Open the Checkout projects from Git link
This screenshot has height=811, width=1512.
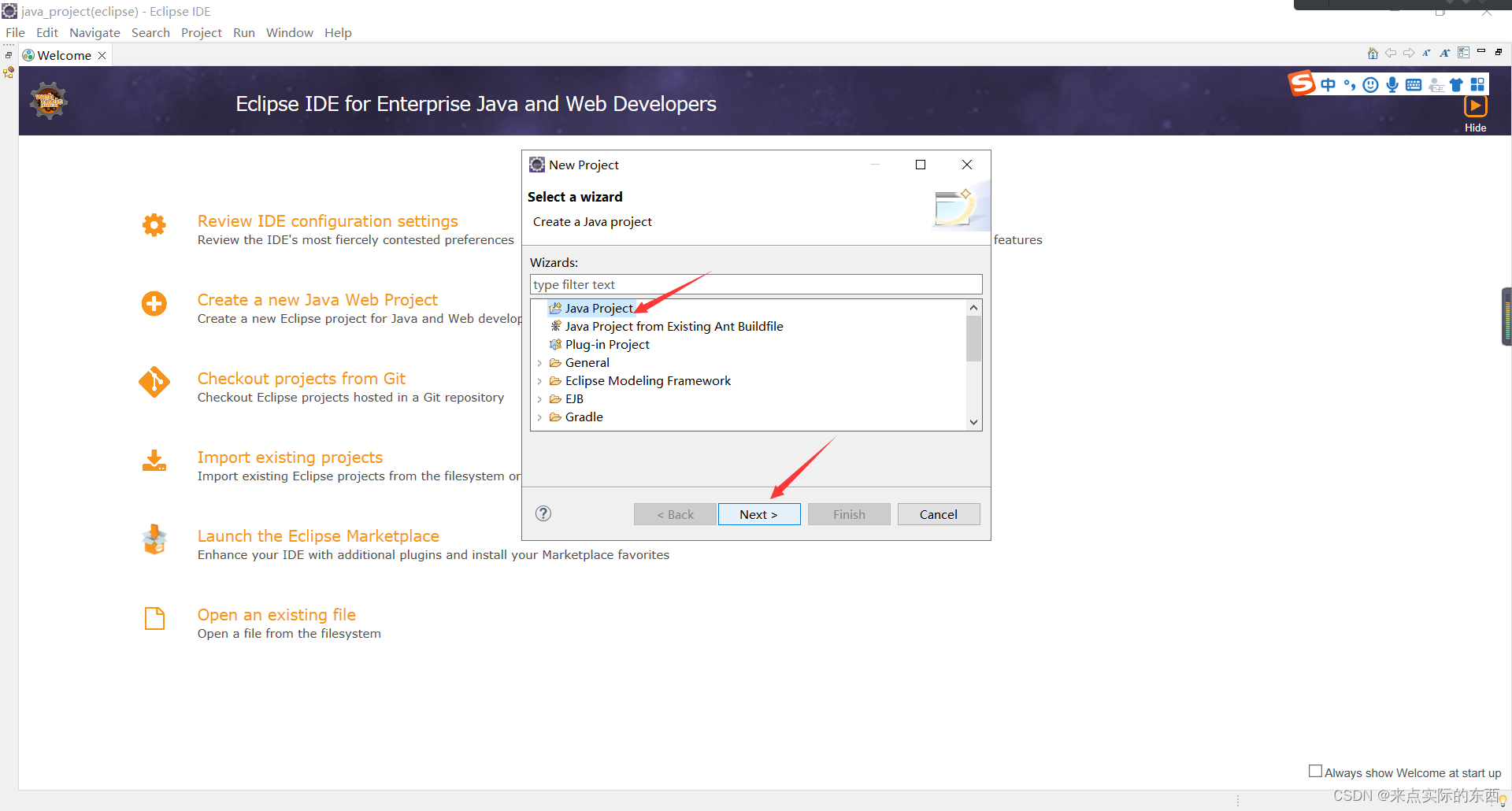(x=301, y=379)
